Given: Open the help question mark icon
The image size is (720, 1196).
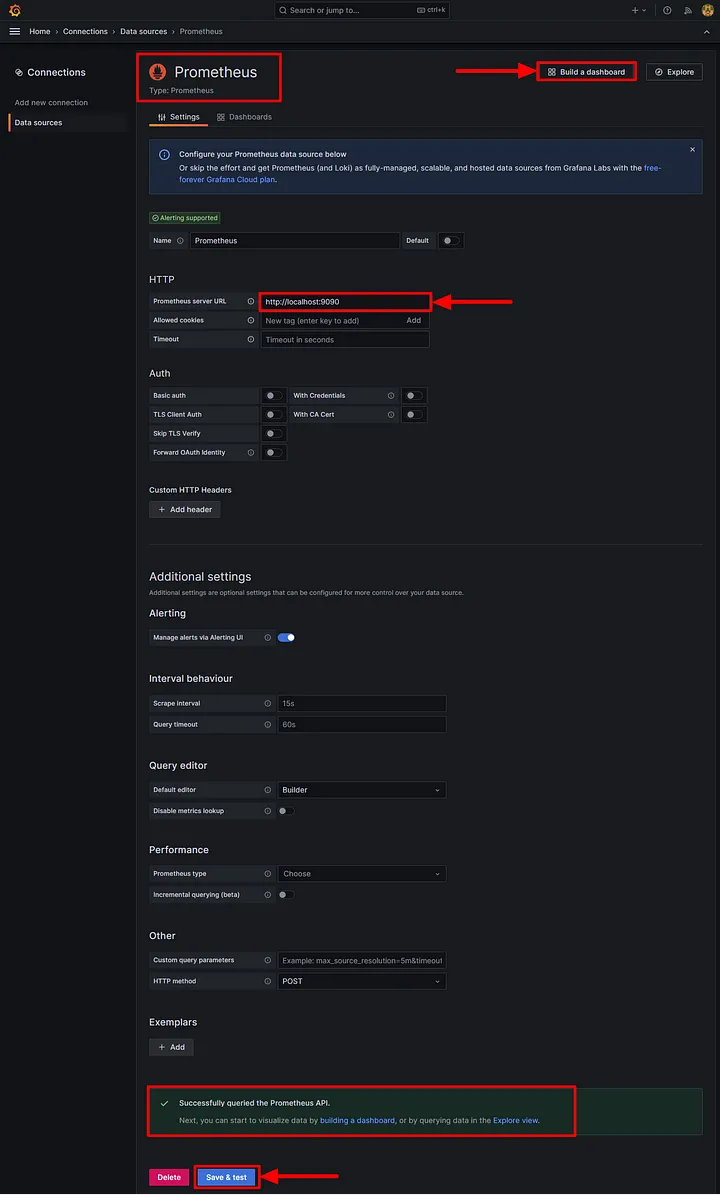Looking at the screenshot, I should (x=667, y=11).
